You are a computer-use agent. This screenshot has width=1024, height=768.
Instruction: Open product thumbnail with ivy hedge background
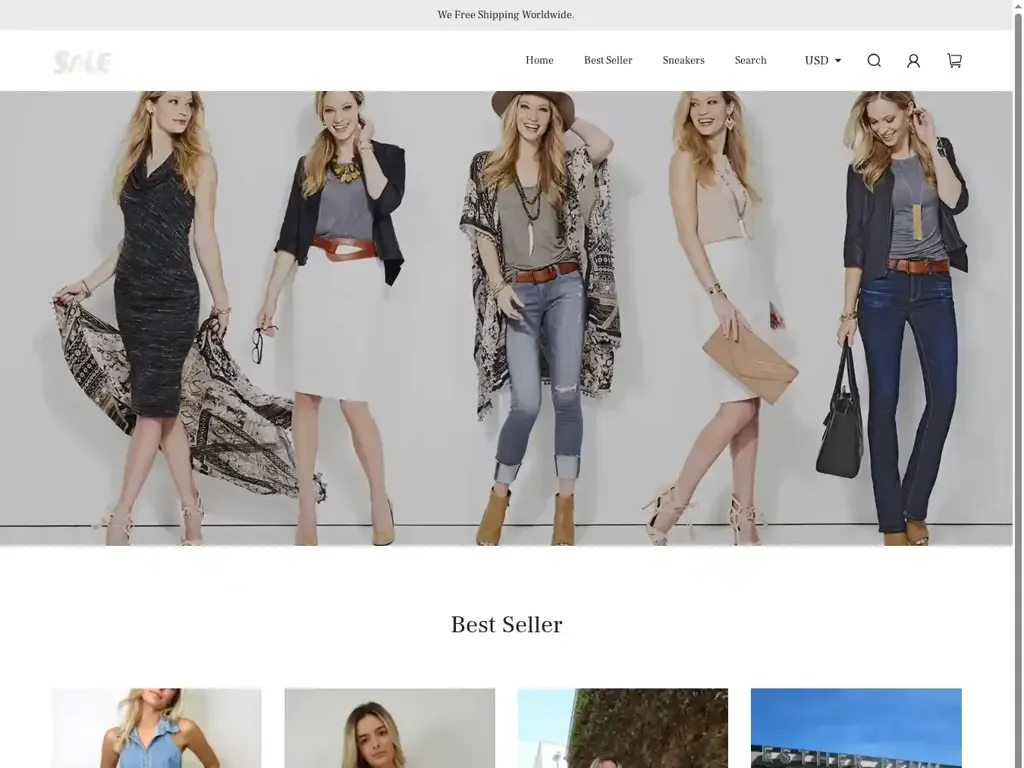point(622,727)
